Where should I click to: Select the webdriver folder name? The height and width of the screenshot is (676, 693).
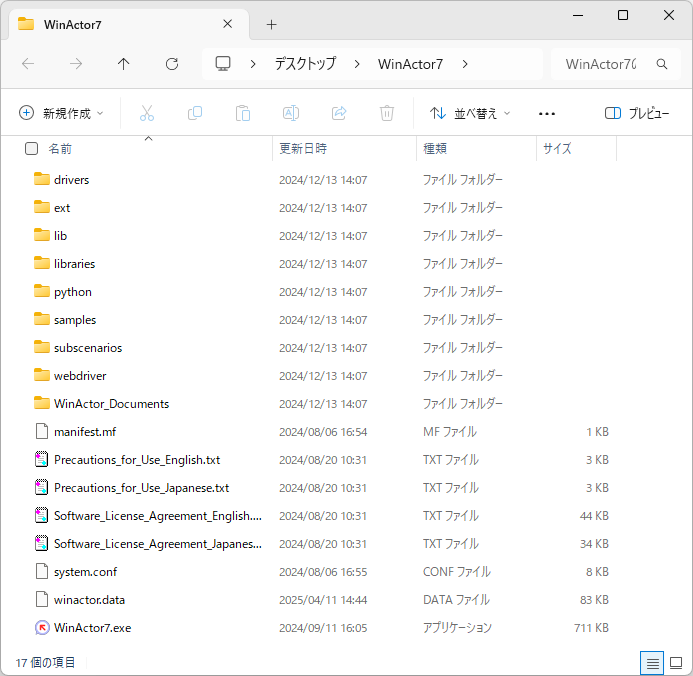point(80,376)
